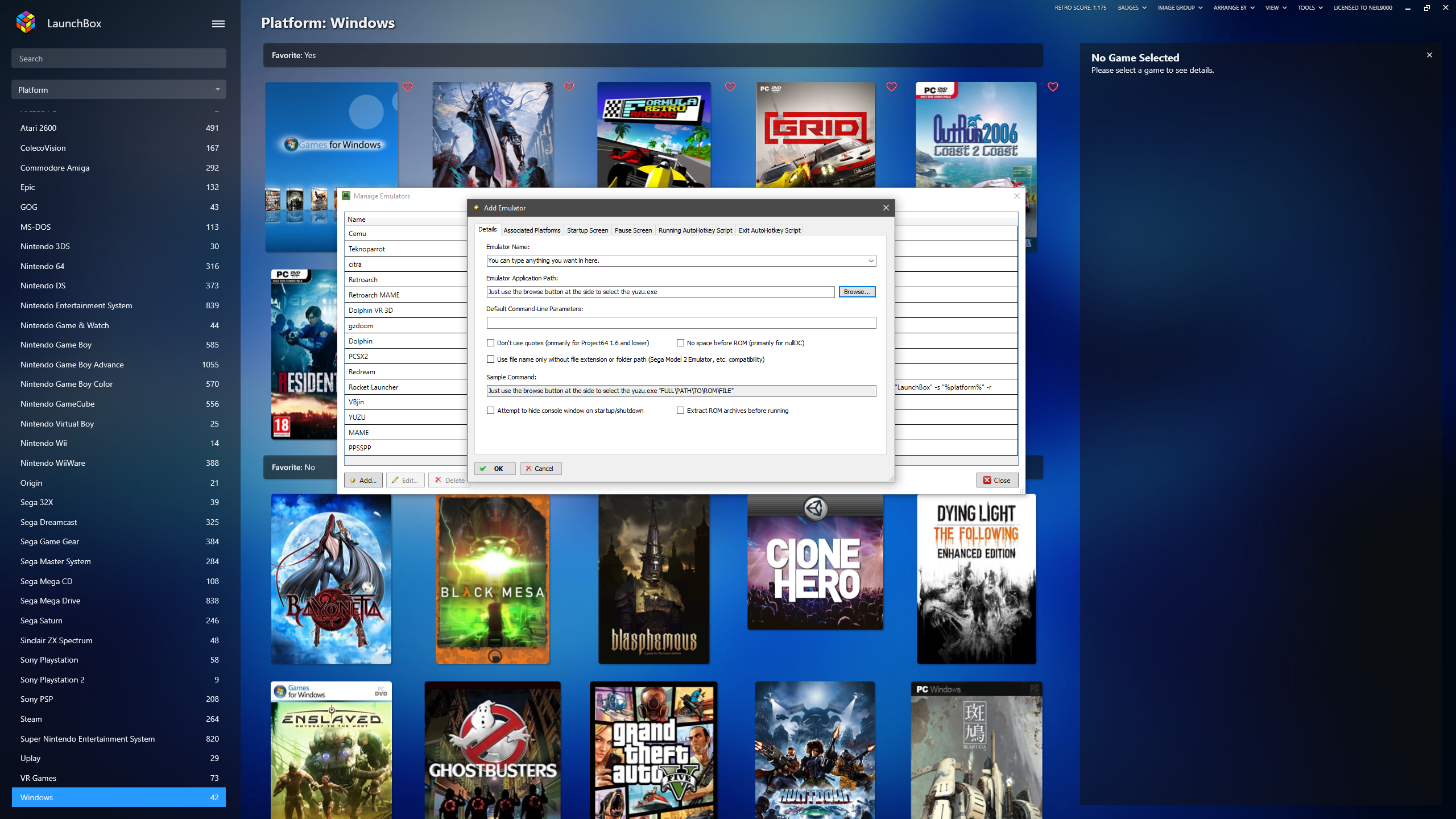The image size is (1456, 819).
Task: Click the LaunchBox cube logo
Action: tap(26, 23)
